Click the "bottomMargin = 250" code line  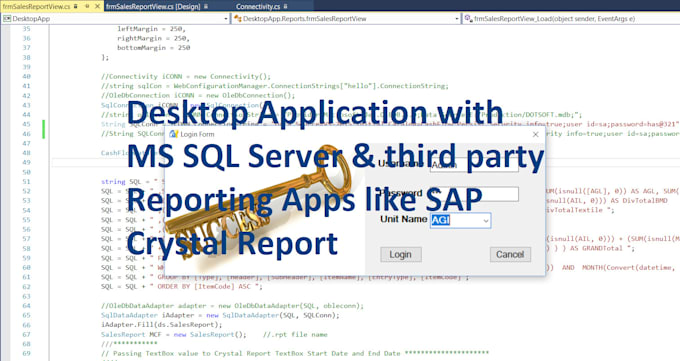point(154,48)
